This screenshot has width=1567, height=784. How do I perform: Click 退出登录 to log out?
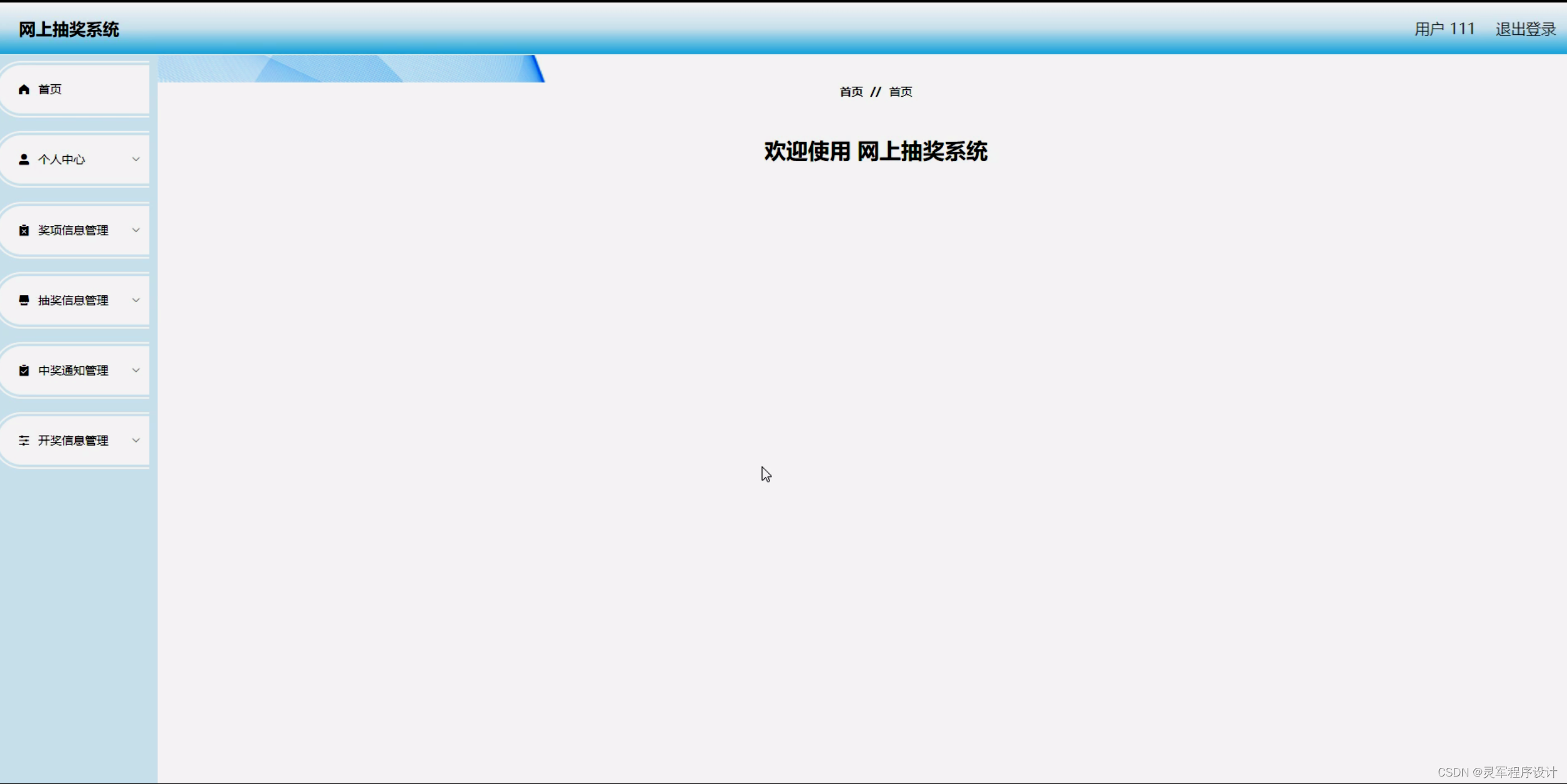(x=1525, y=29)
